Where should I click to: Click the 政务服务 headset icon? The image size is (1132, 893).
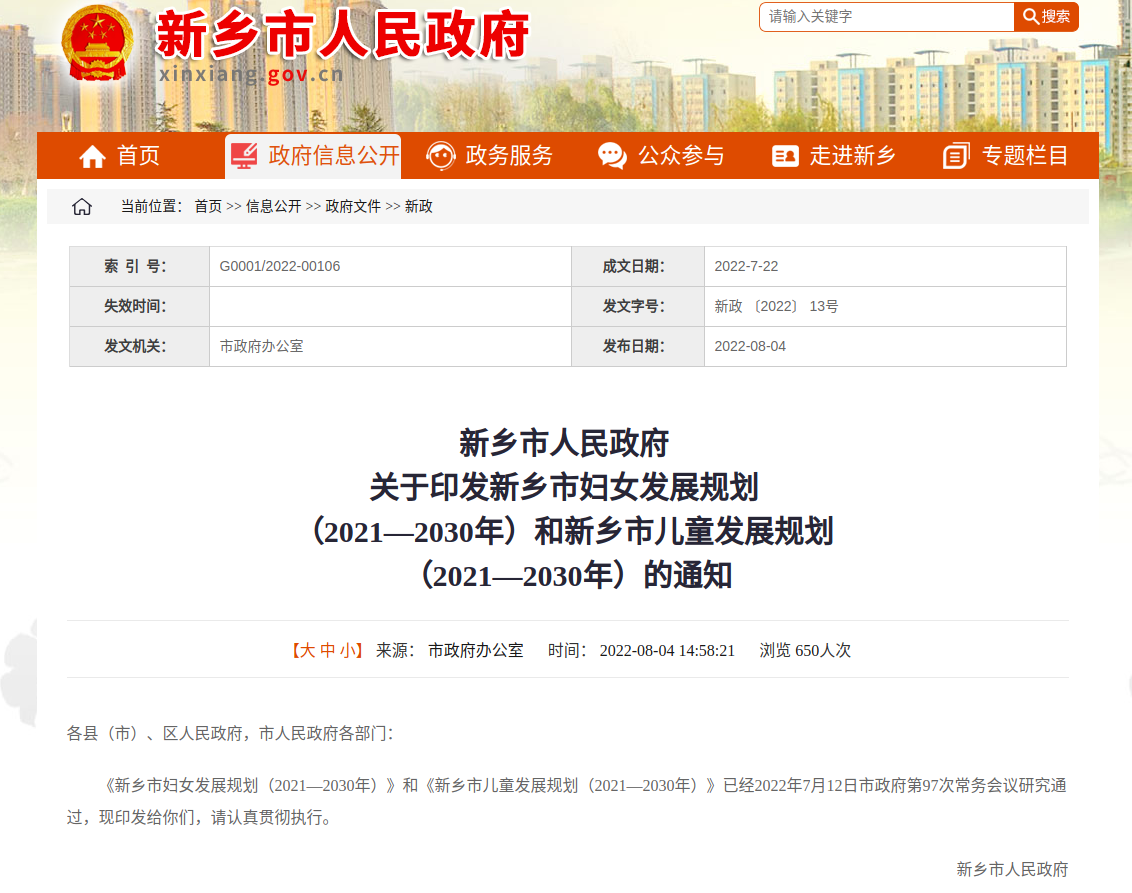(x=440, y=155)
